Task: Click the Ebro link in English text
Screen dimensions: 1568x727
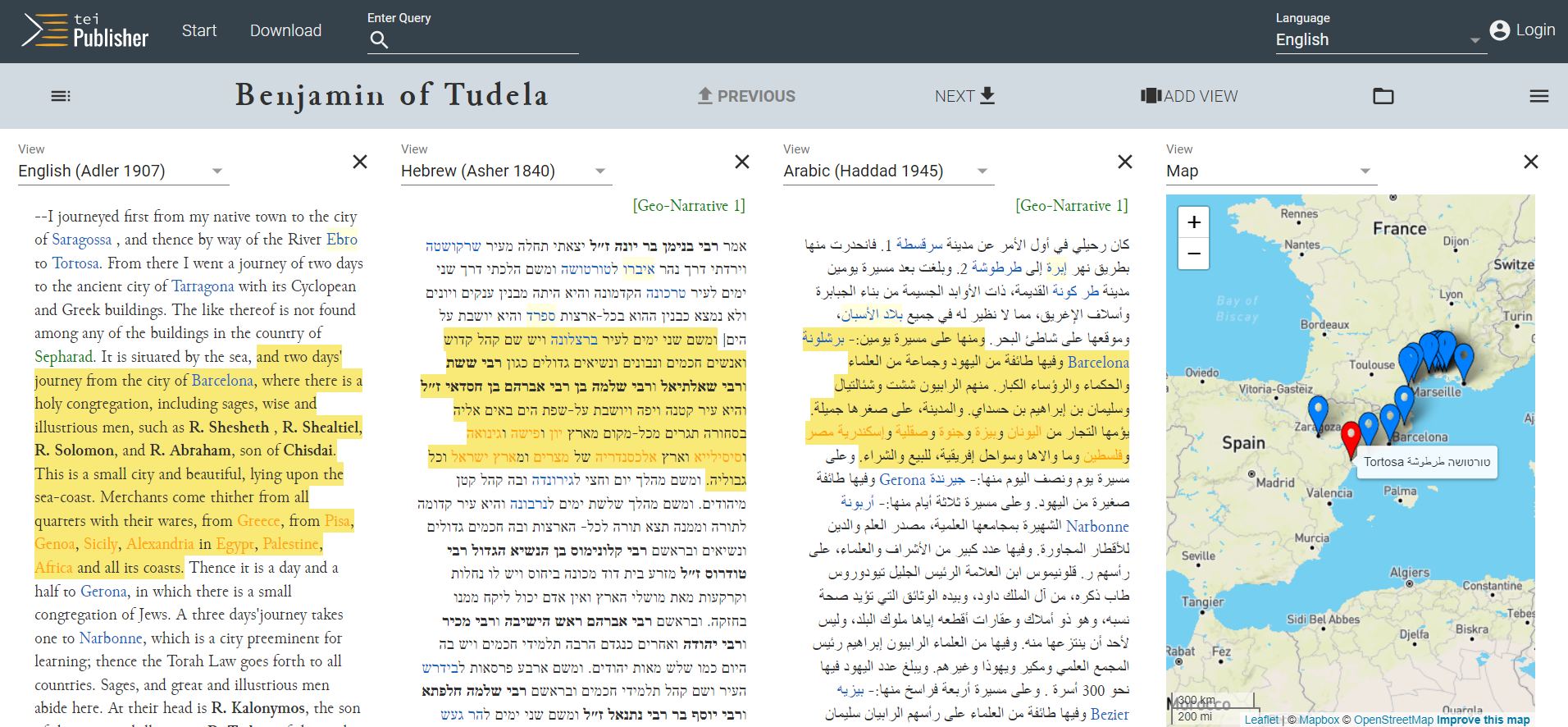Action: pyautogui.click(x=342, y=240)
